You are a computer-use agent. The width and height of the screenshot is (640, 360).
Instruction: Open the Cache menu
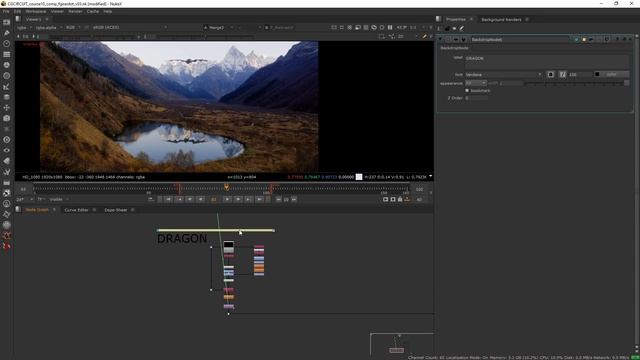(93, 11)
